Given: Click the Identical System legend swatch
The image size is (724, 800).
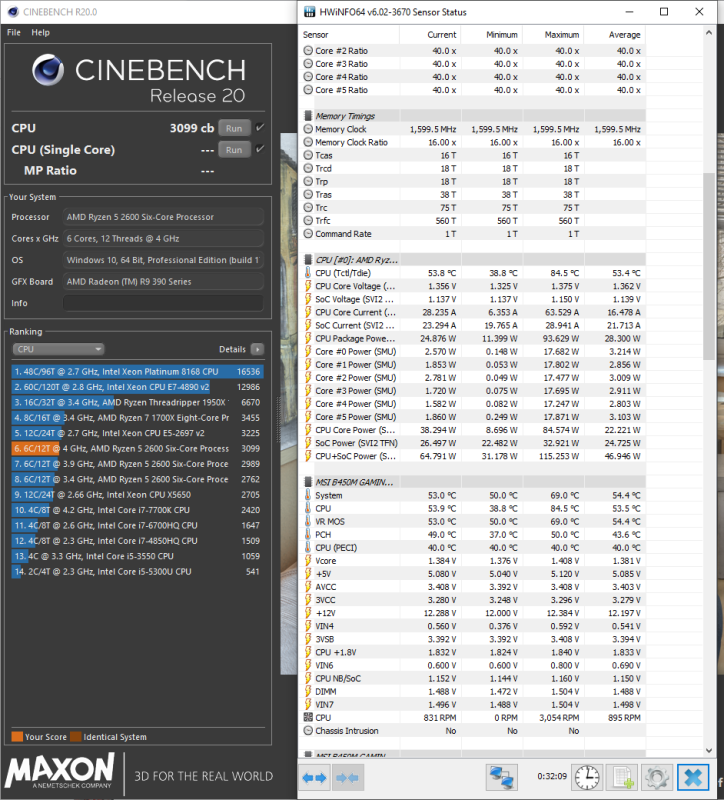Looking at the screenshot, I should 76,737.
